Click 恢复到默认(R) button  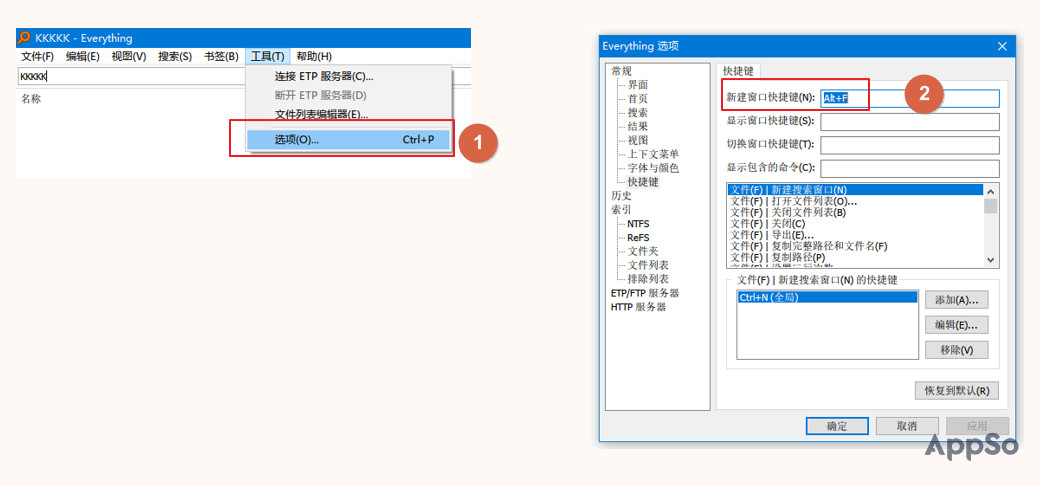tap(957, 390)
